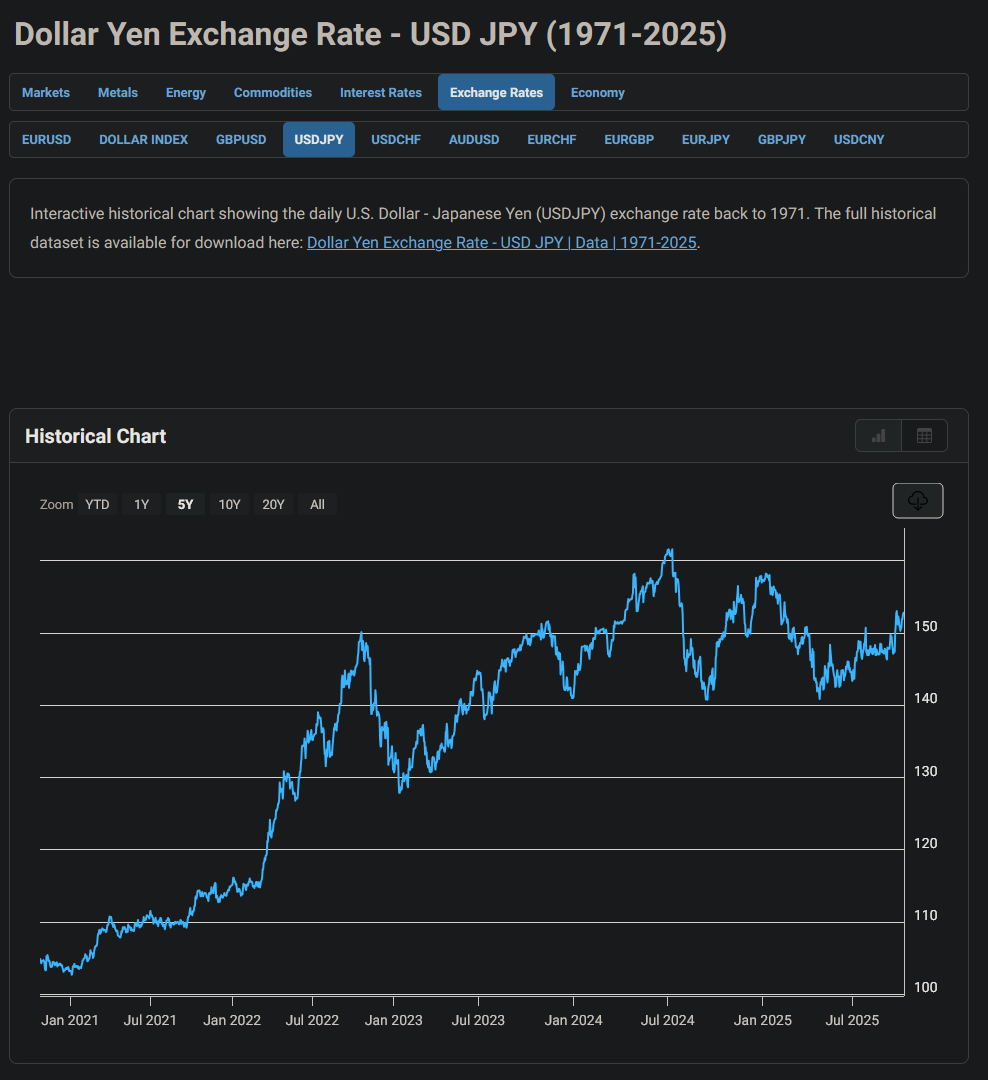Click the Jul 2025 x-axis label
988x1080 pixels.
(x=852, y=1020)
